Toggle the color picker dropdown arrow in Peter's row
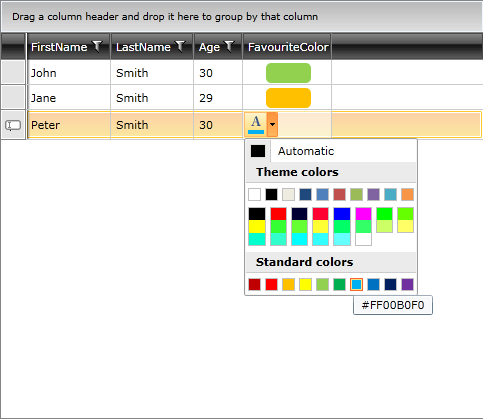 272,124
